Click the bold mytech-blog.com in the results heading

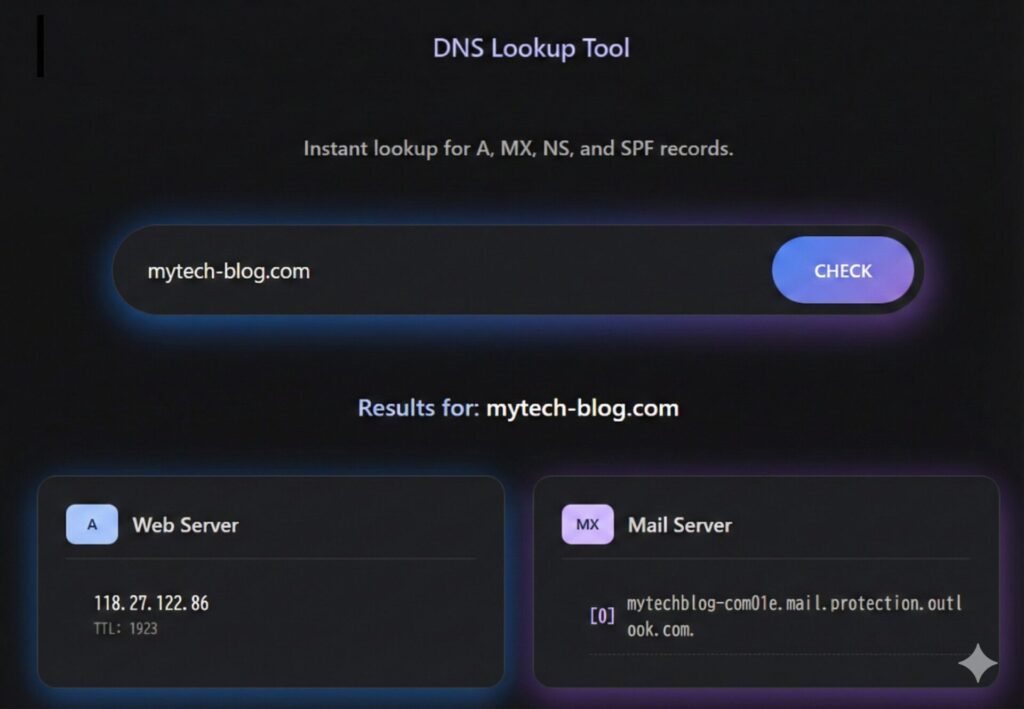pos(582,408)
